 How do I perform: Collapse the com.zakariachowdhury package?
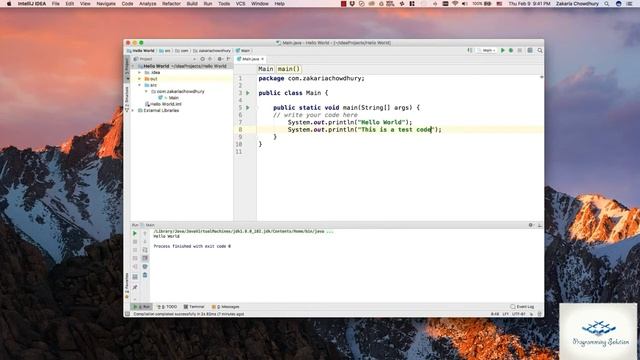tap(147, 91)
